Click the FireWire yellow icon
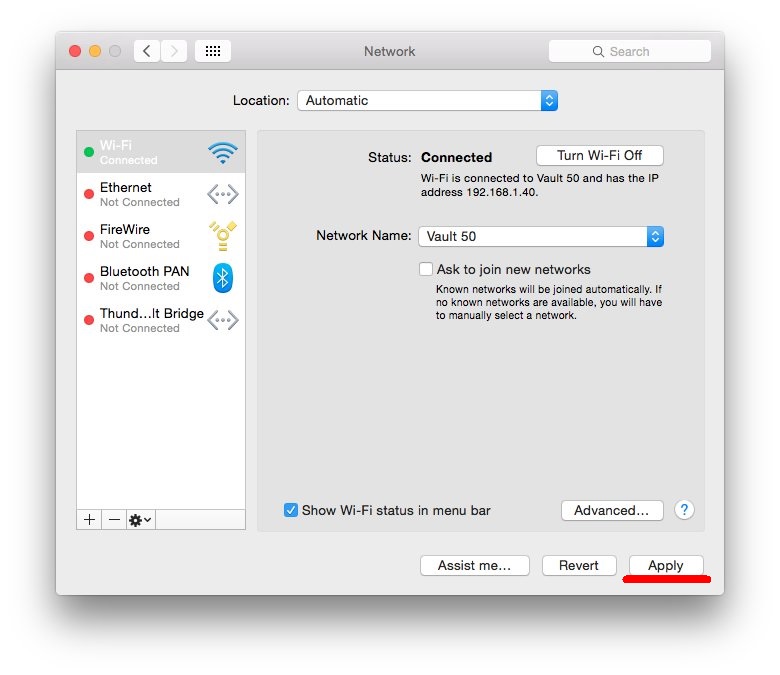The height and width of the screenshot is (675, 780). (223, 236)
